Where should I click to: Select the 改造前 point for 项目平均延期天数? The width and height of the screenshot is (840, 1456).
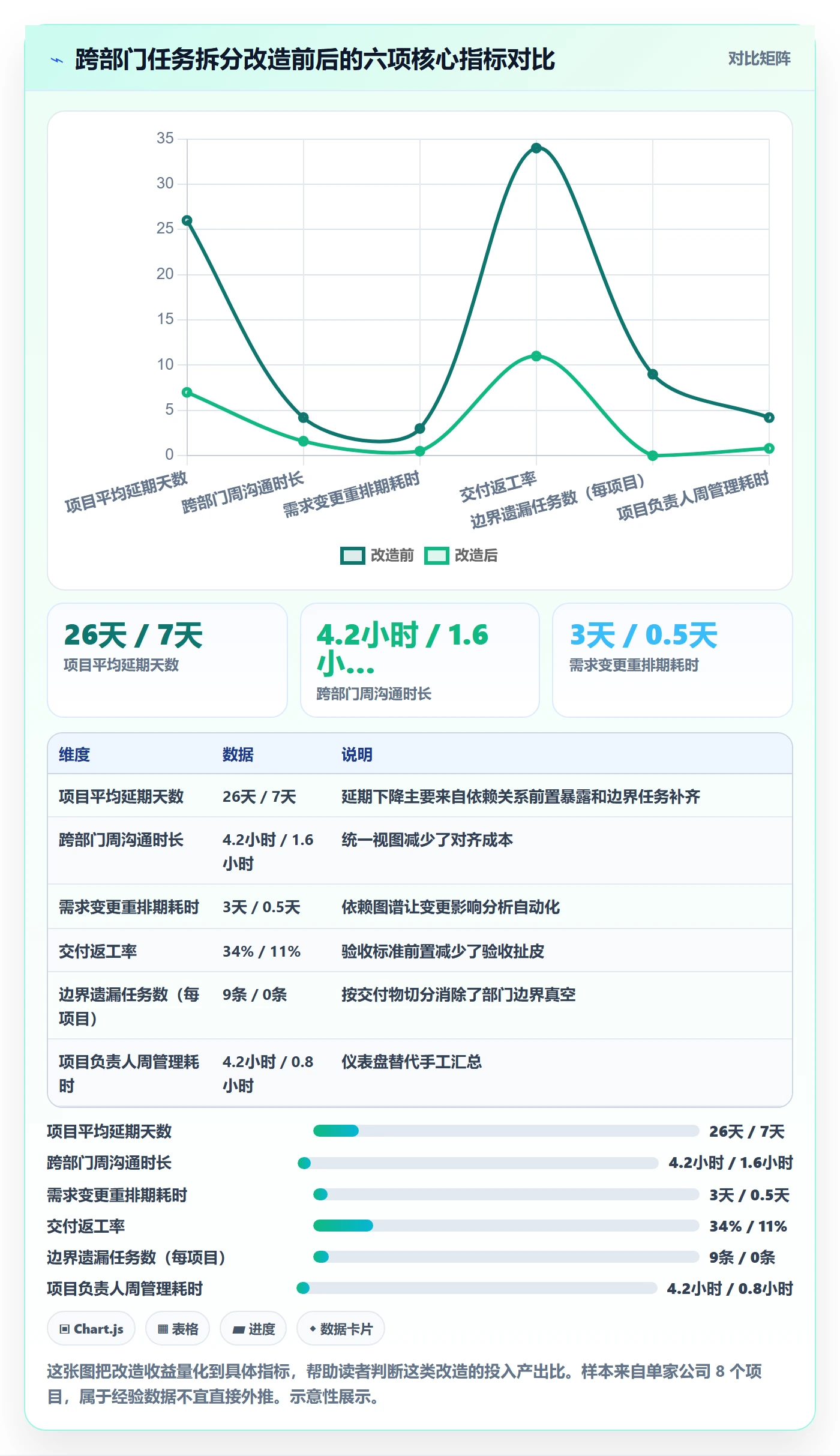(x=187, y=220)
